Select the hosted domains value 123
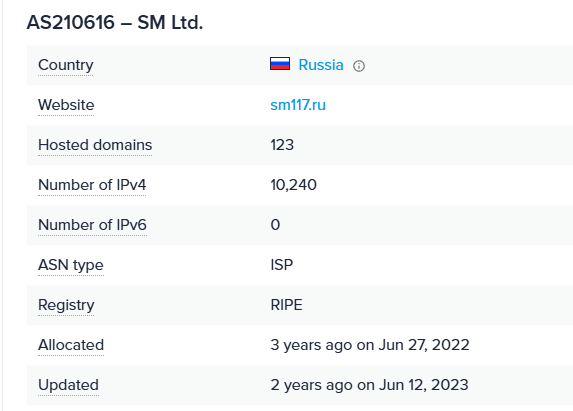The width and height of the screenshot is (573, 411). pyautogui.click(x=282, y=145)
